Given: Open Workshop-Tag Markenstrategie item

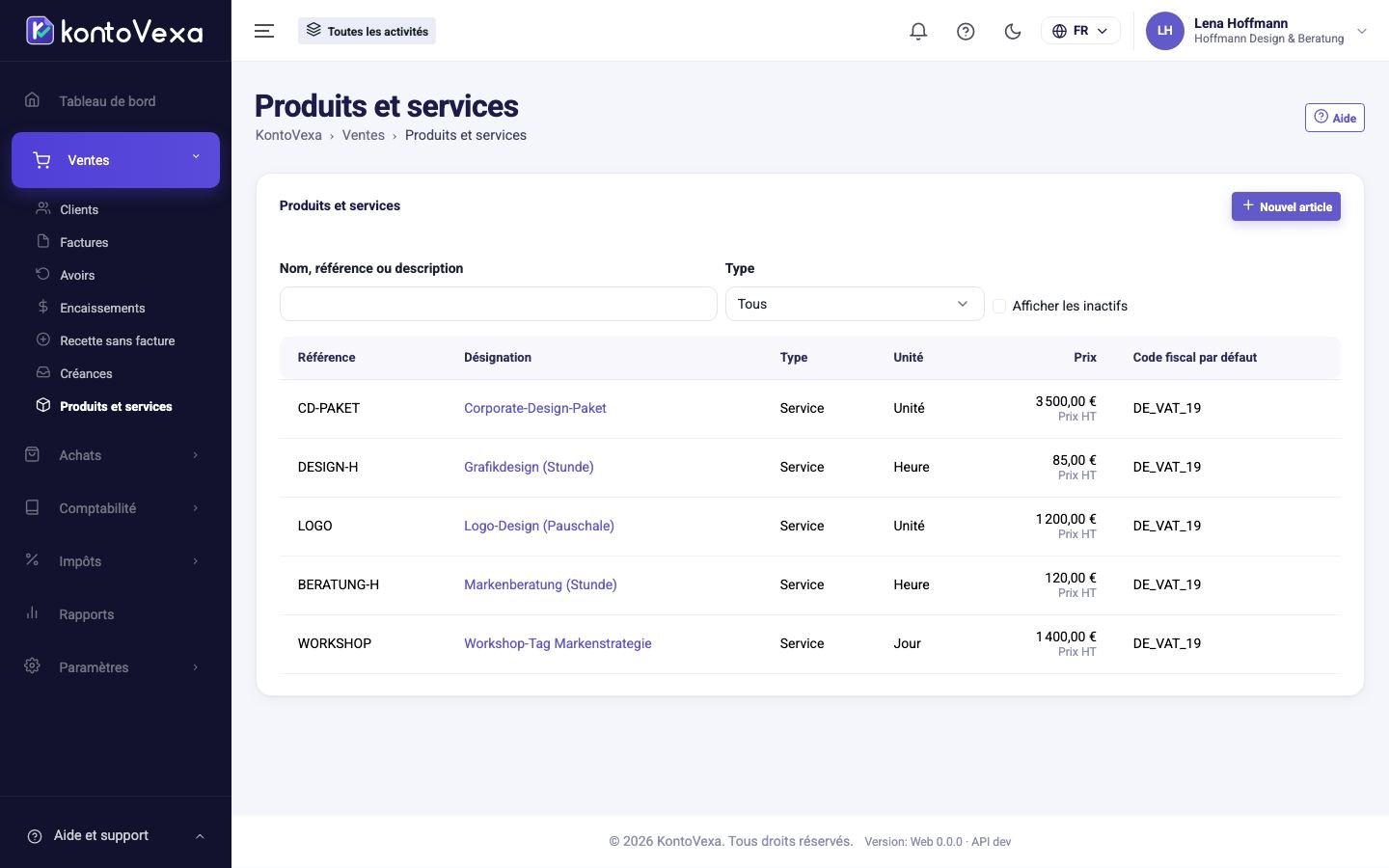Looking at the screenshot, I should [x=558, y=643].
